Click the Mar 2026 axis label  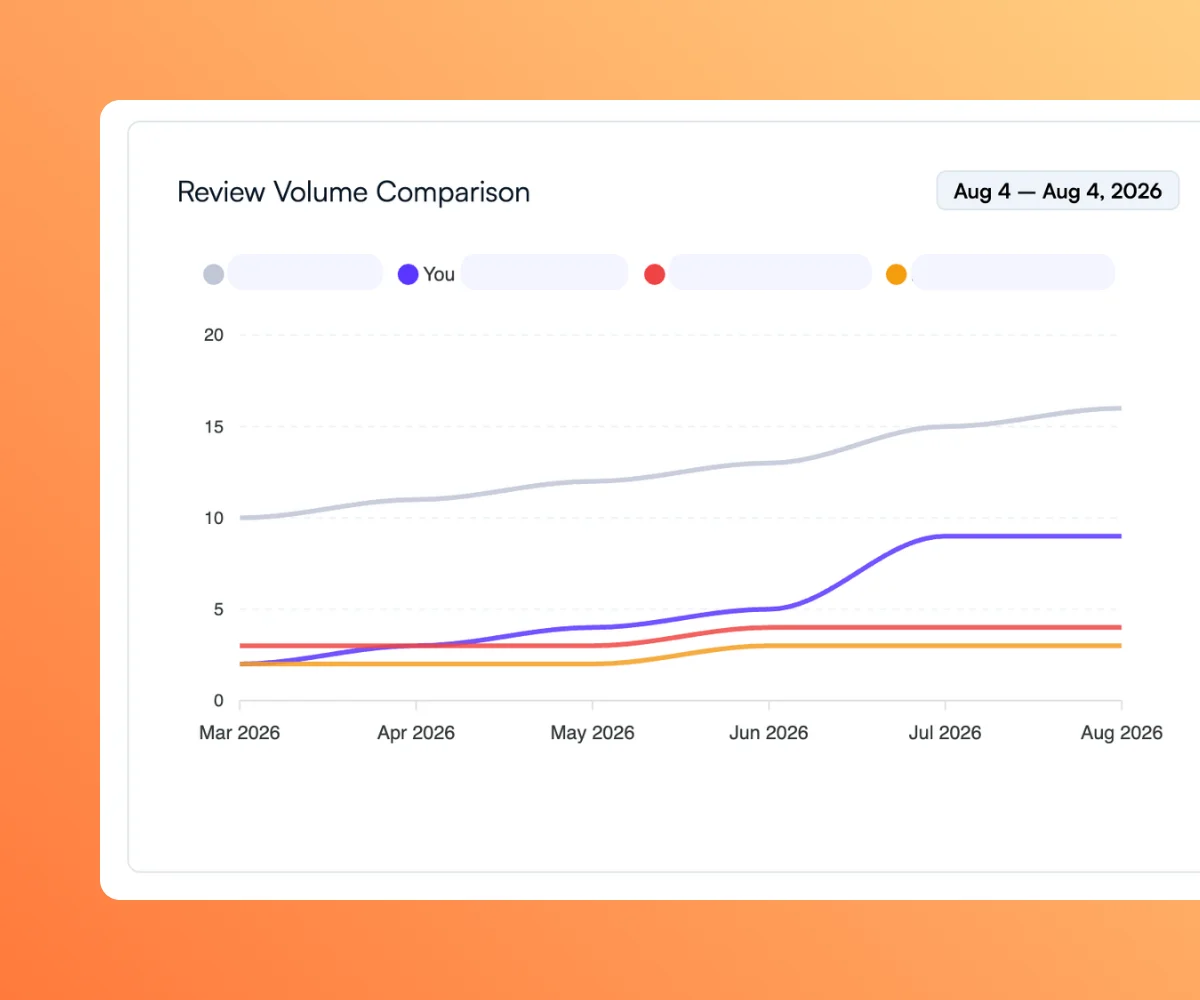click(240, 733)
